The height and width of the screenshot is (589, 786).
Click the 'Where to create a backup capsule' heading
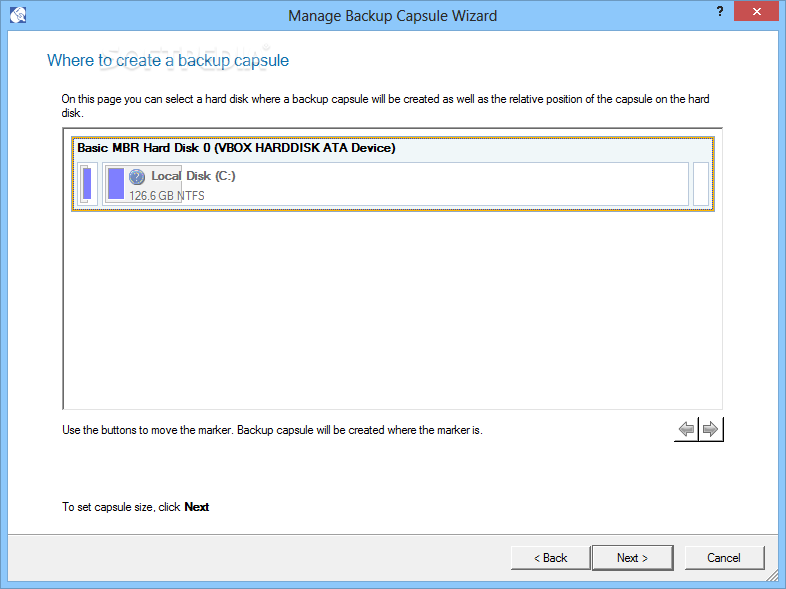pos(168,60)
